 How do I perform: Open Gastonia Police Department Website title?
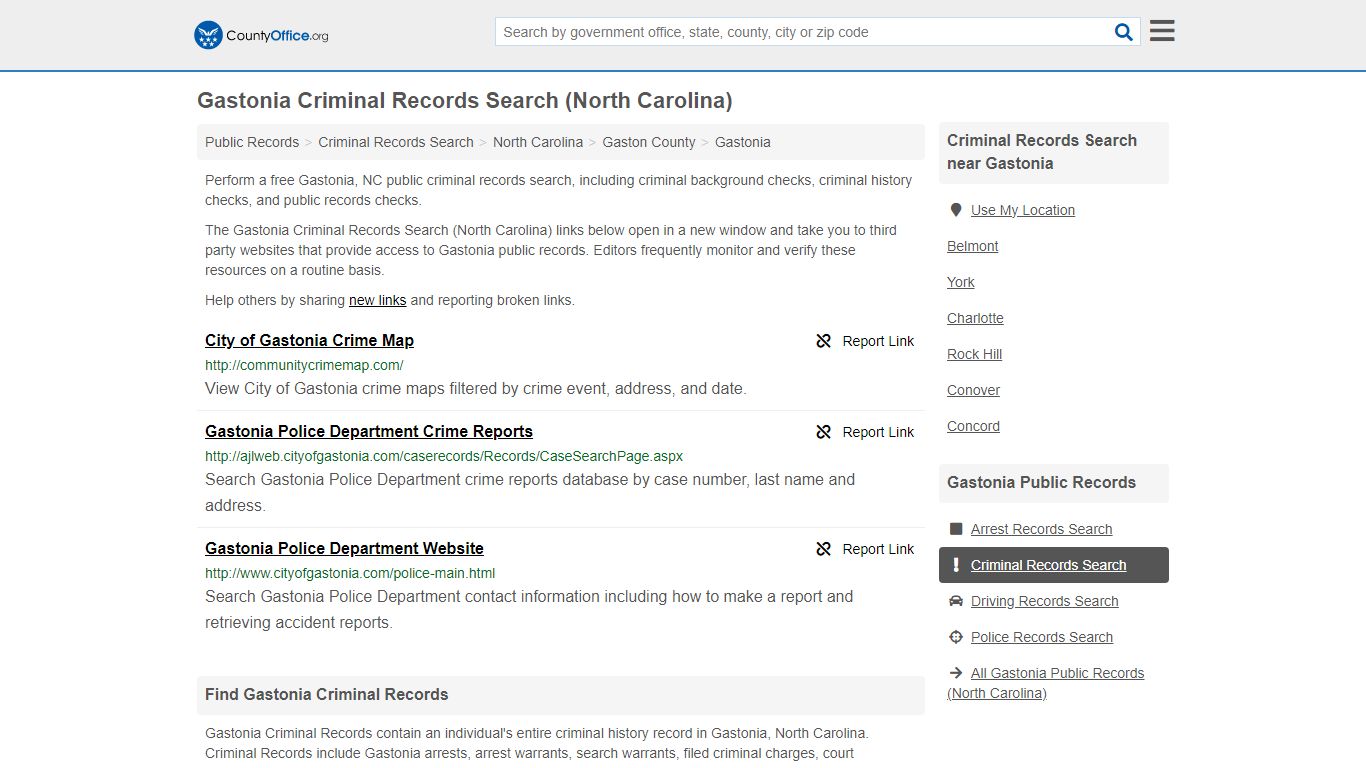coord(344,548)
